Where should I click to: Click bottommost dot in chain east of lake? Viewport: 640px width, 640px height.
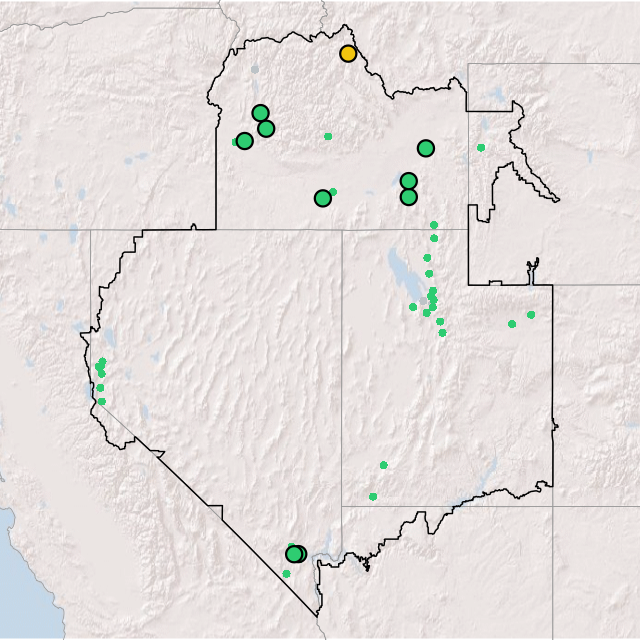pyautogui.click(x=442, y=333)
